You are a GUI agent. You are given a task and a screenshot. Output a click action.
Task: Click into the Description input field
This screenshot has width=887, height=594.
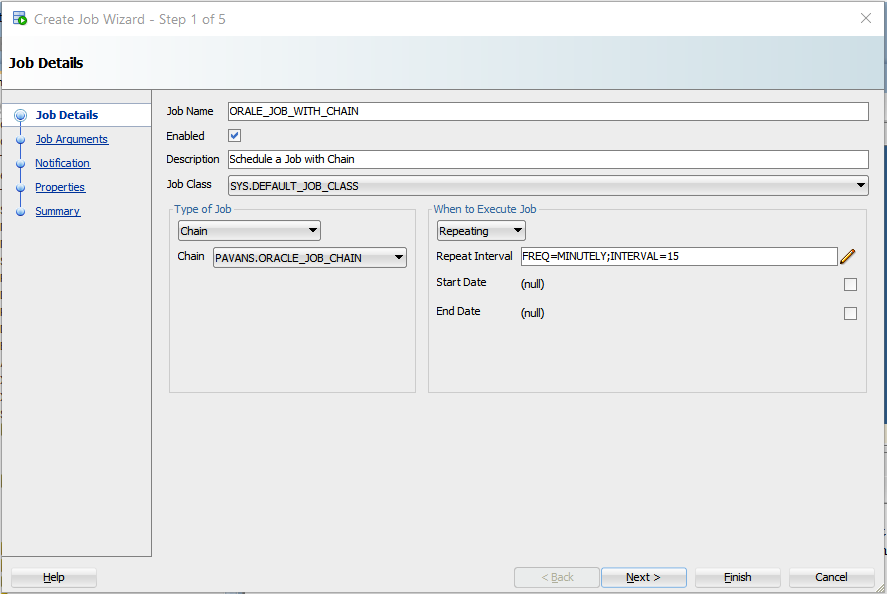(548, 160)
